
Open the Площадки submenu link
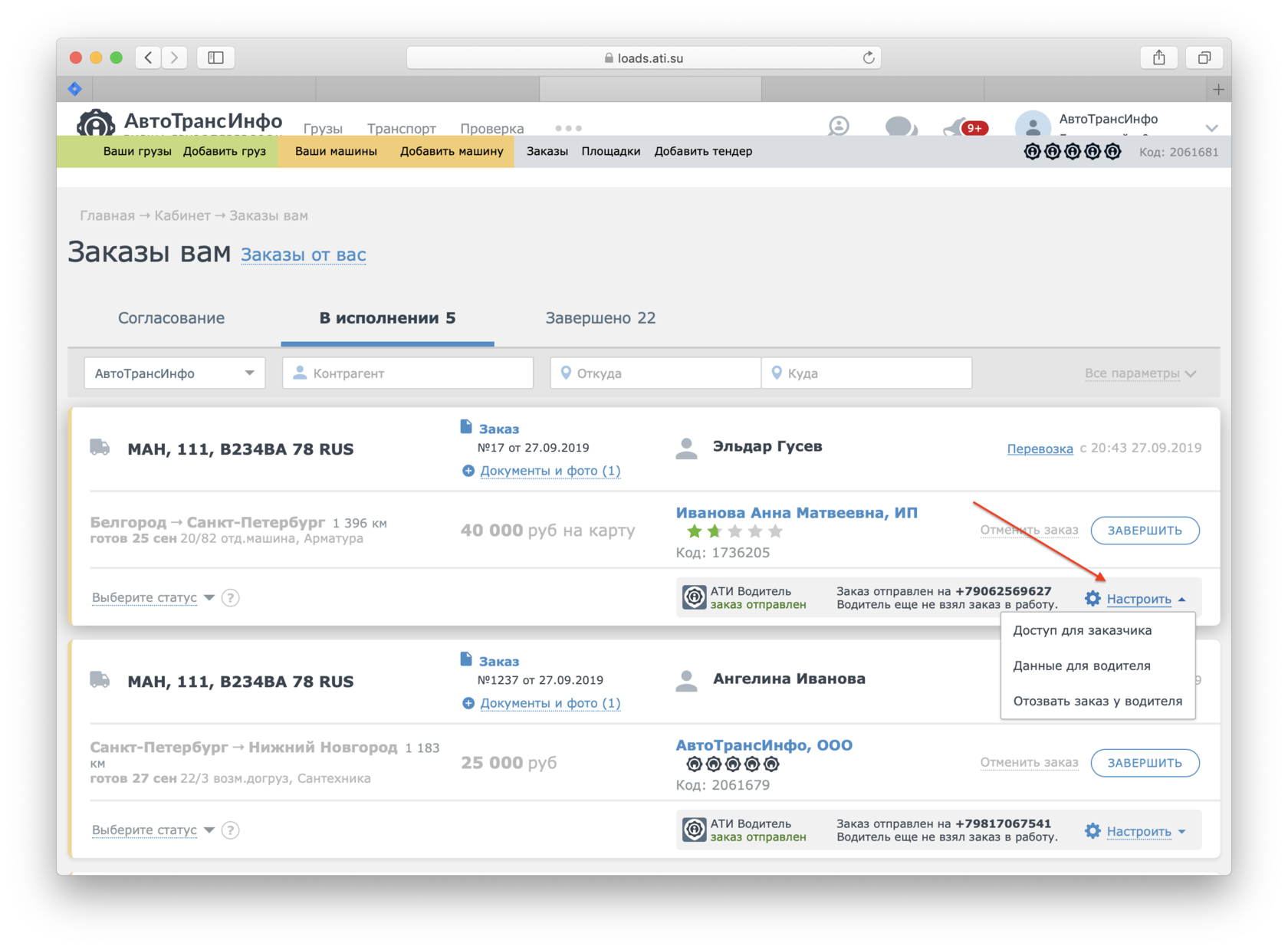(610, 152)
